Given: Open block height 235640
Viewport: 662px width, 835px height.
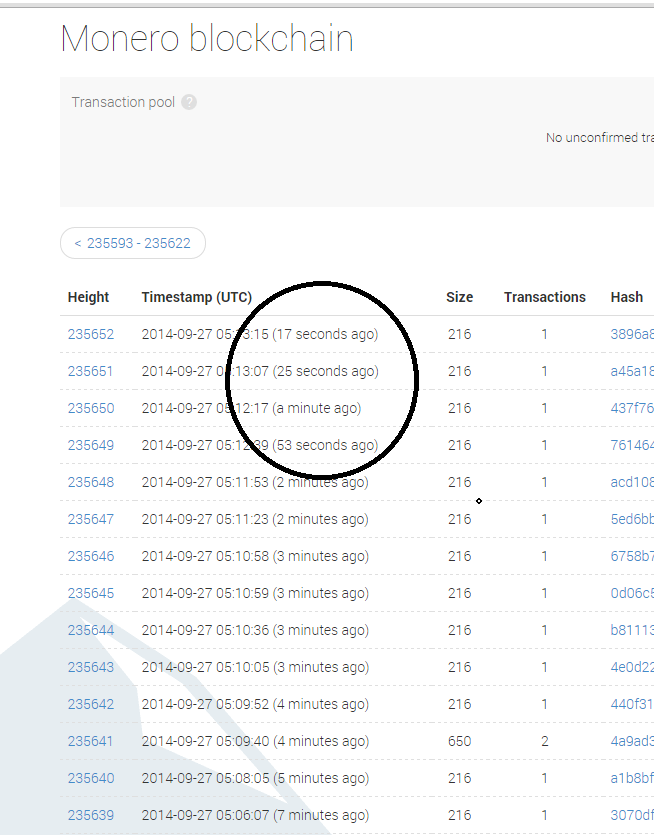Looking at the screenshot, I should [x=91, y=779].
